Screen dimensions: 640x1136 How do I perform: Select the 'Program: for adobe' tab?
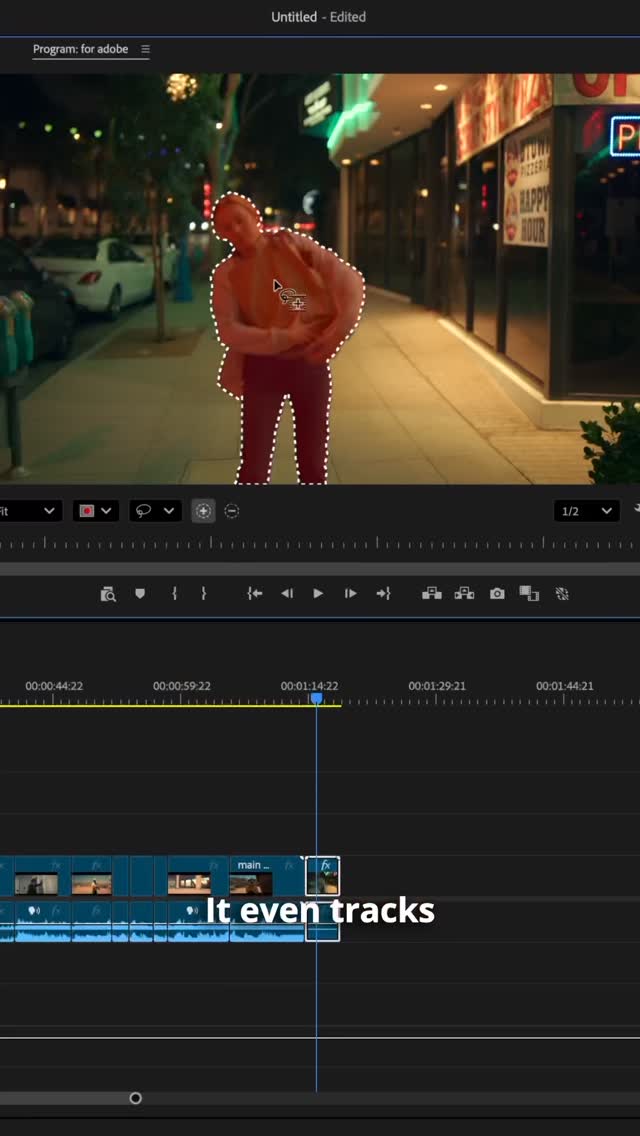point(80,49)
